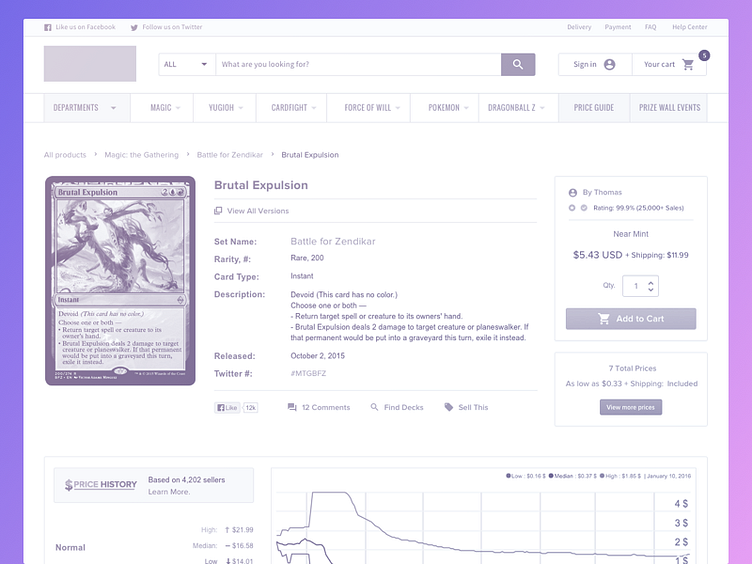The image size is (752, 564).
Task: Click the Sign in user avatar icon
Action: point(610,64)
